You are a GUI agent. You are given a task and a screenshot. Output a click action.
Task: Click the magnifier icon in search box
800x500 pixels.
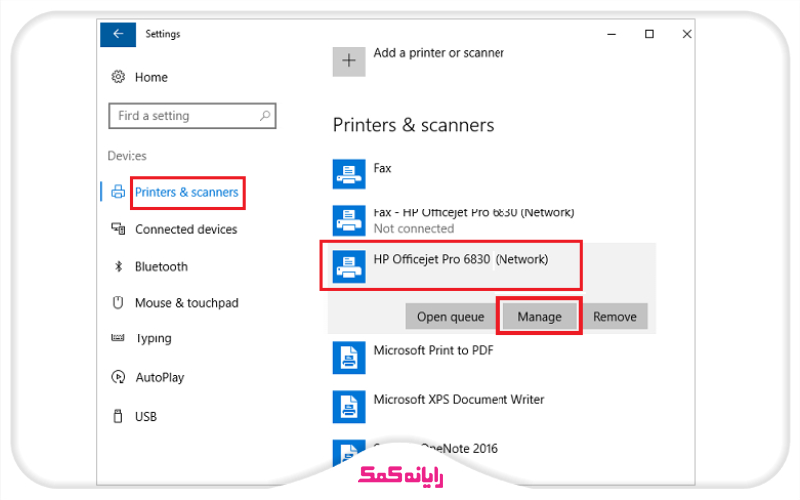[x=265, y=116]
